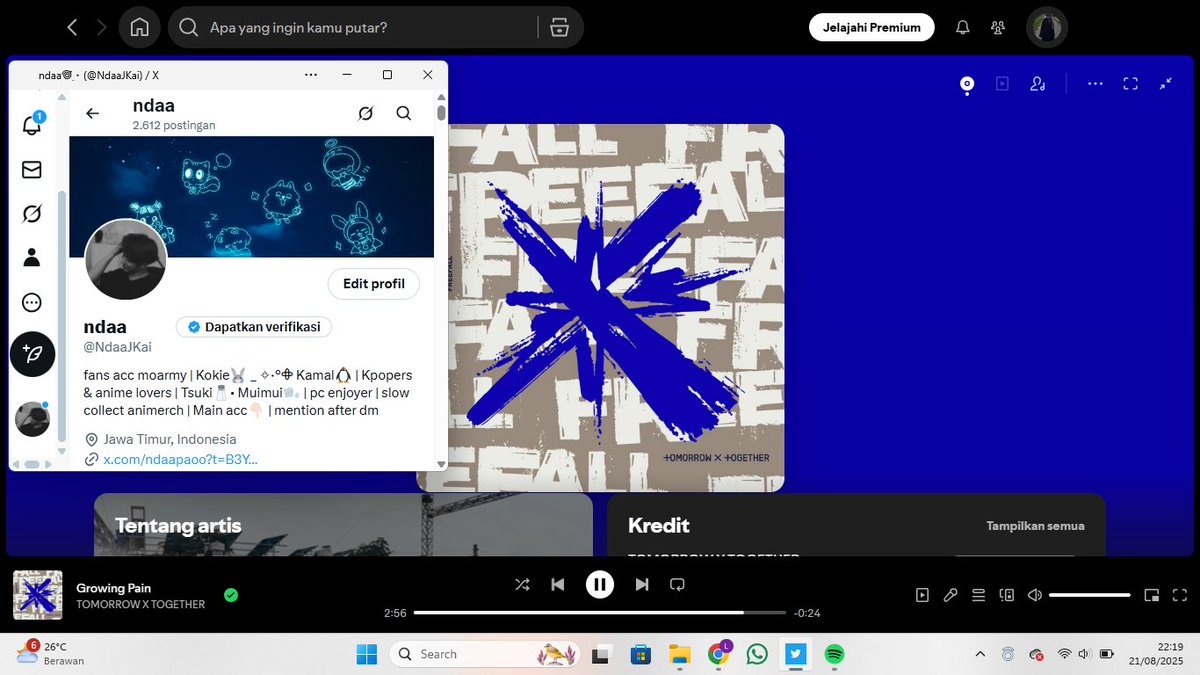Image resolution: width=1200 pixels, height=675 pixels.
Task: Open Grok in X sidebar
Action: 32,214
